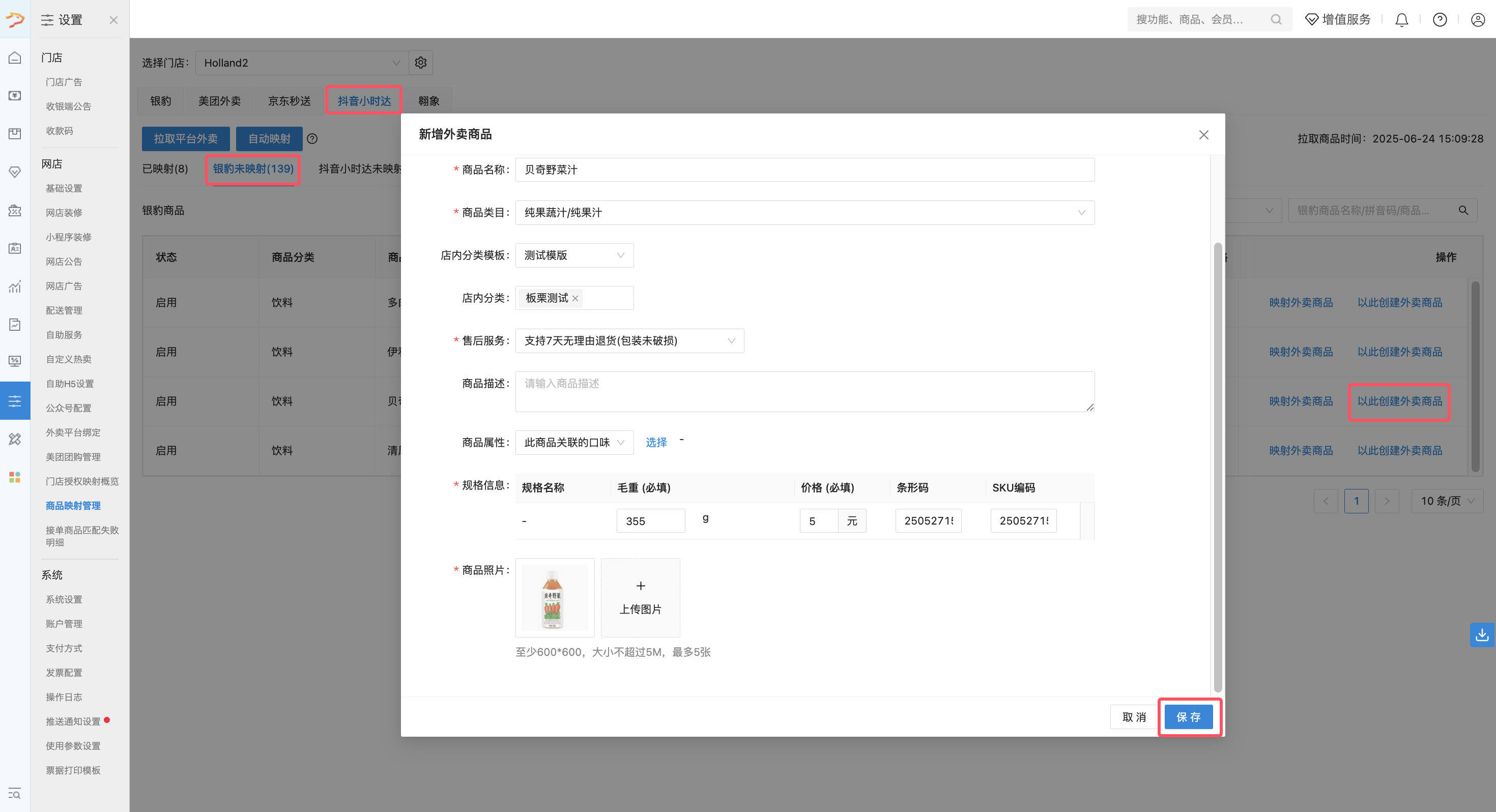The image size is (1496, 812).
Task: Open the 选择门店 Holland2 dropdown
Action: (302, 63)
